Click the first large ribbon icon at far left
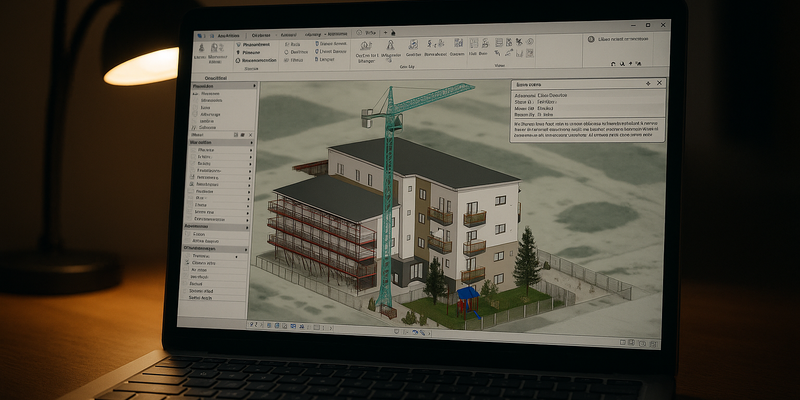The image size is (800, 400). point(201,47)
